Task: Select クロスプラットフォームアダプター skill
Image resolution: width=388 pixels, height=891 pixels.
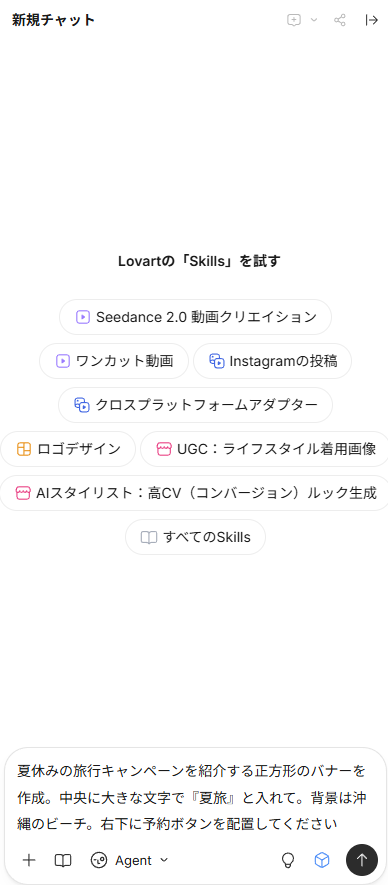Action: click(195, 405)
